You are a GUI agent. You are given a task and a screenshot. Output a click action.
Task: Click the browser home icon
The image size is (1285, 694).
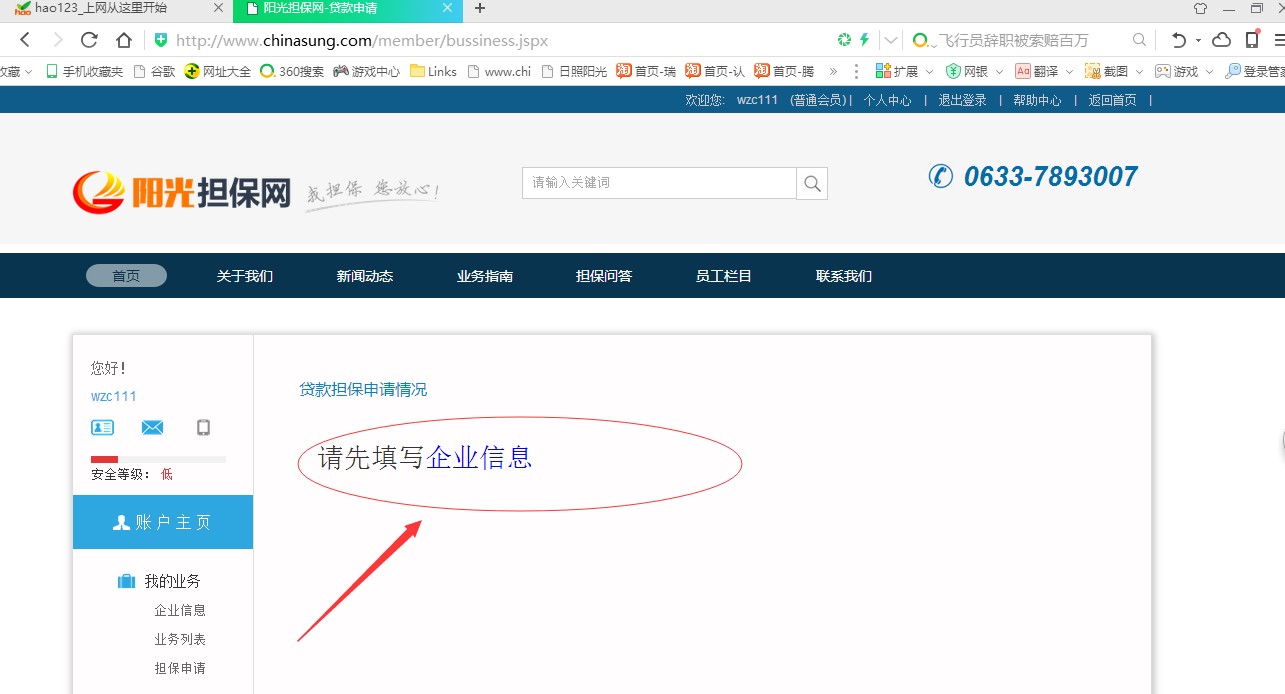point(124,41)
